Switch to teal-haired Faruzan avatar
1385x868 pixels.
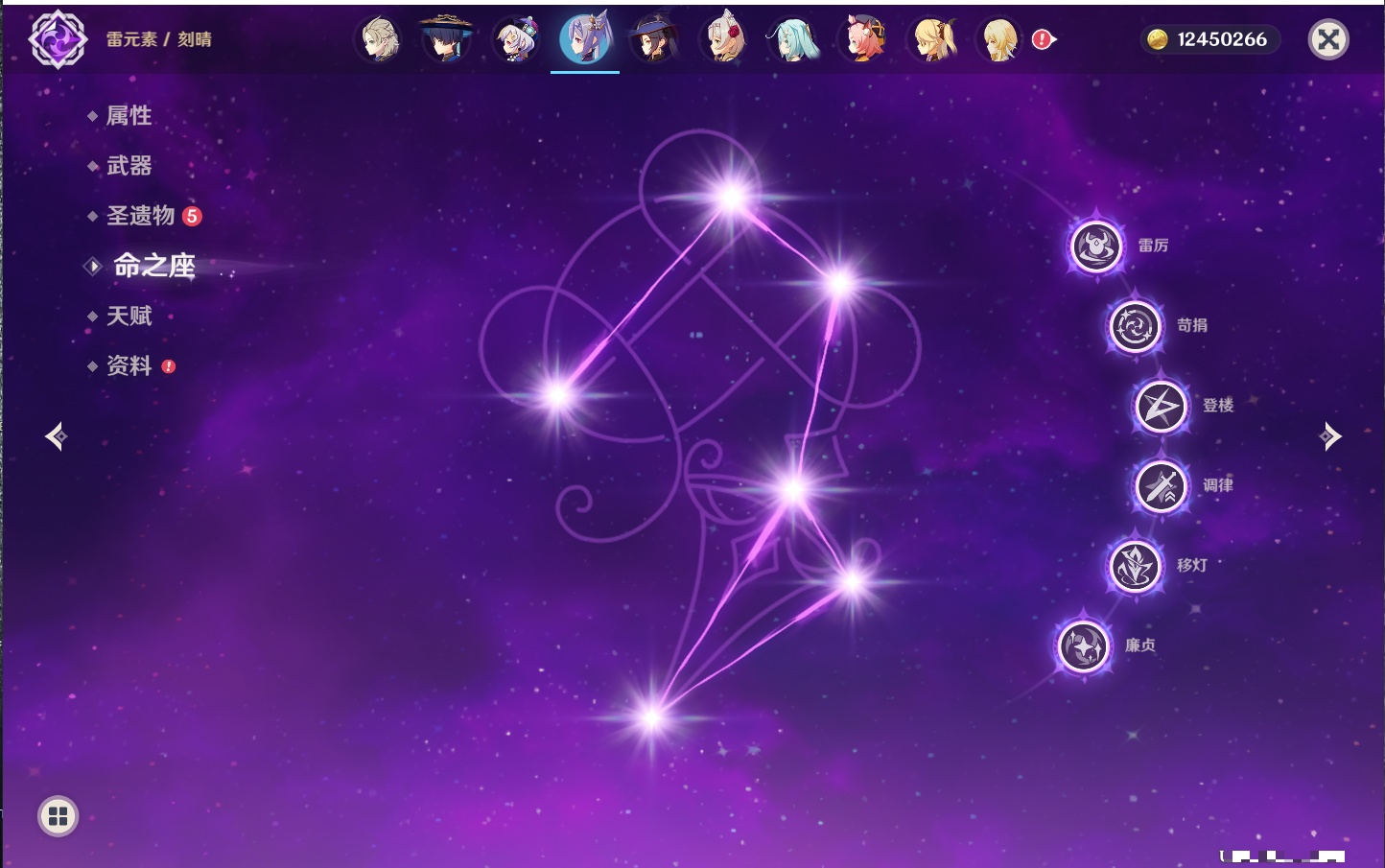click(793, 40)
